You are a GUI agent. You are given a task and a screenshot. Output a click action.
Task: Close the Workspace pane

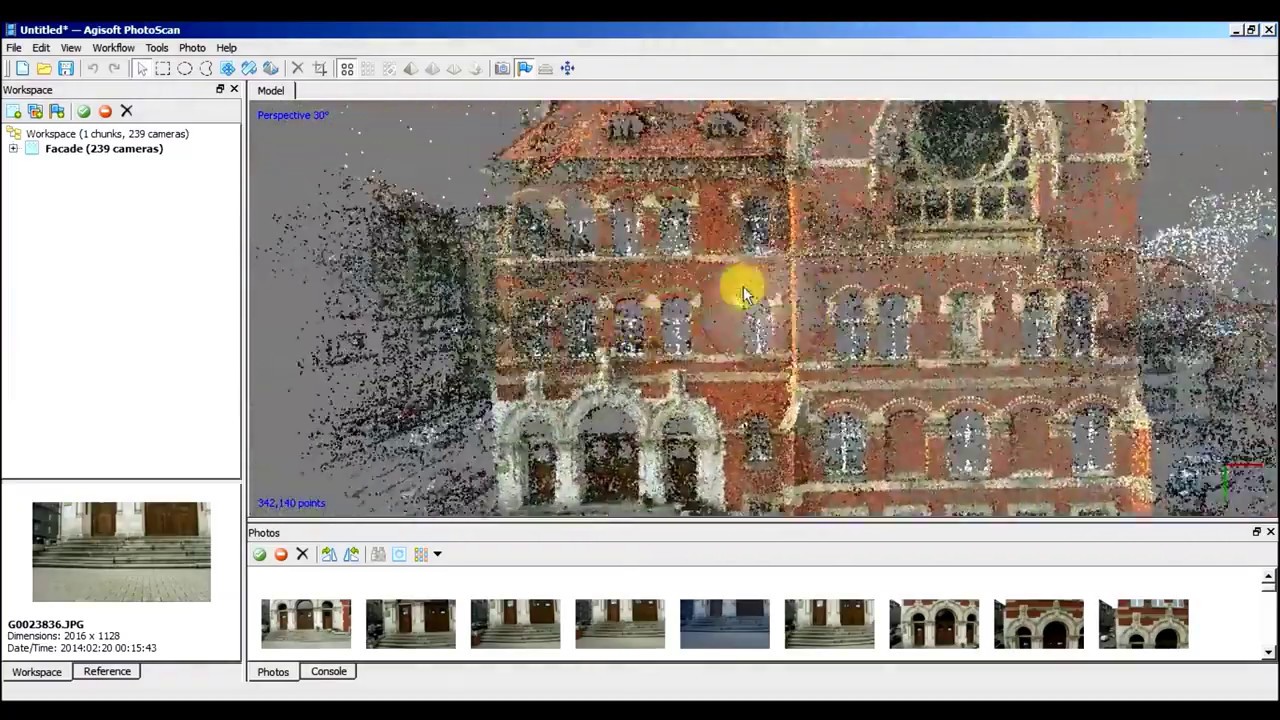pos(234,89)
